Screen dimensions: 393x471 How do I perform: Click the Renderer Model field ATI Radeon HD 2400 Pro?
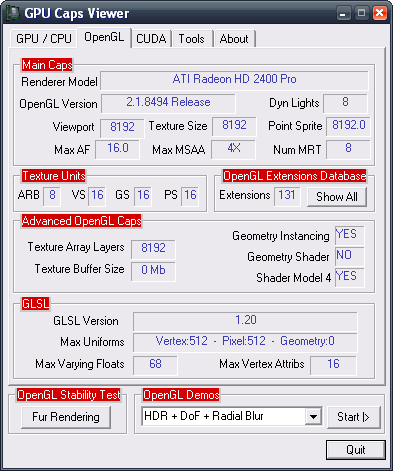pyautogui.click(x=234, y=80)
